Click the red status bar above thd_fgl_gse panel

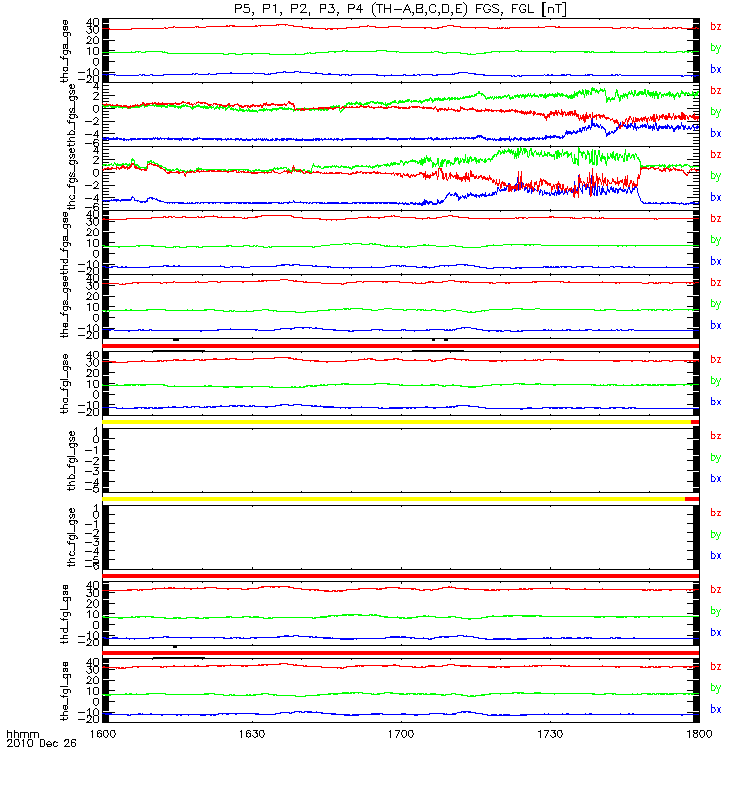[x=401, y=576]
